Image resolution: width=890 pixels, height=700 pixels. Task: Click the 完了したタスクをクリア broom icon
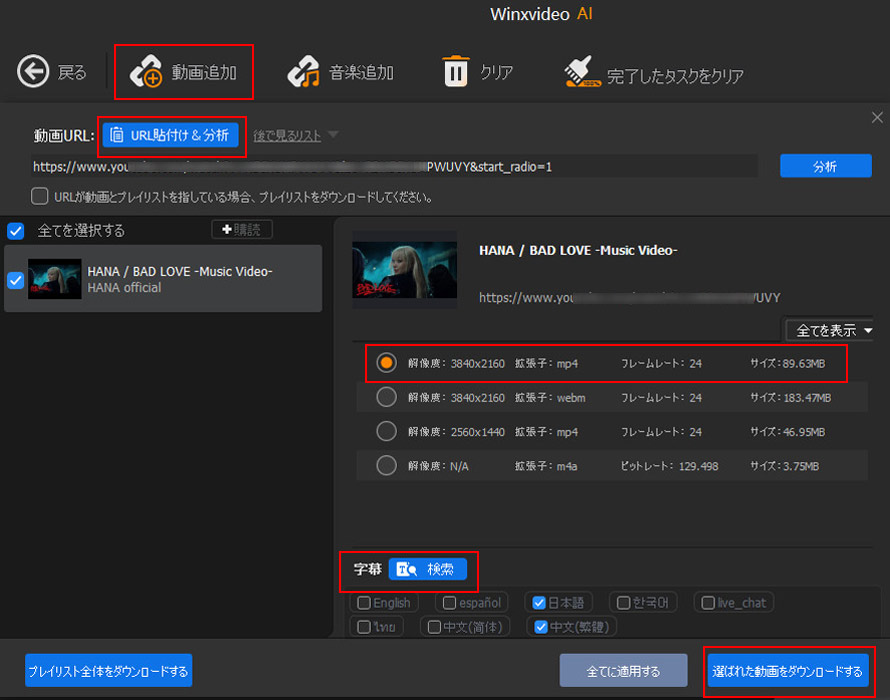pyautogui.click(x=580, y=73)
